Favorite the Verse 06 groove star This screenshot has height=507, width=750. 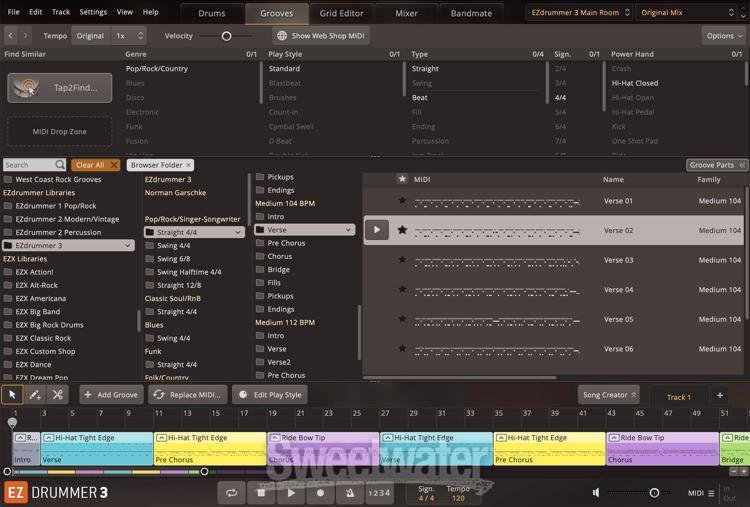pyautogui.click(x=402, y=349)
